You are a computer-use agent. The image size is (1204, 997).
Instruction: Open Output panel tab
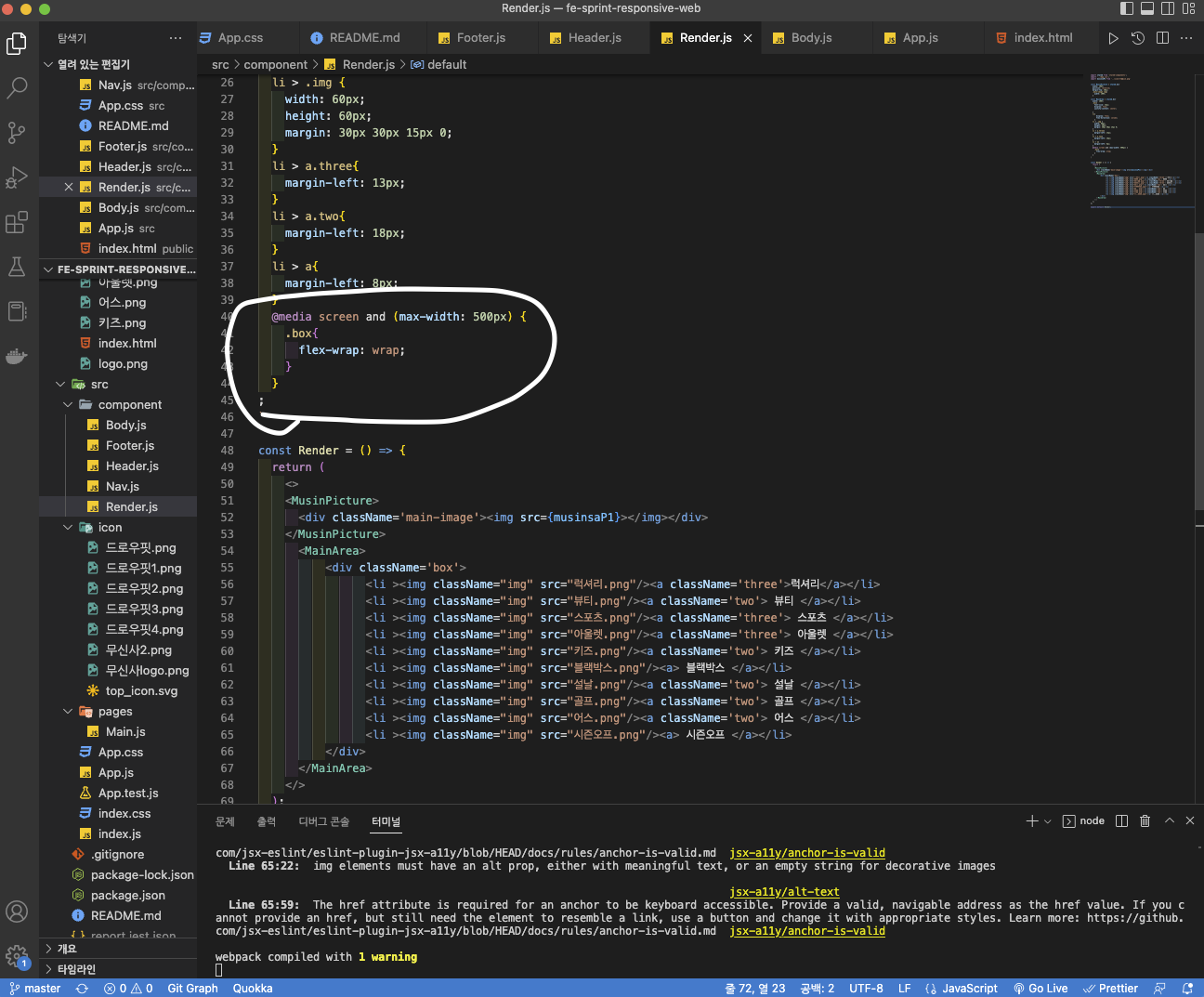point(267,821)
